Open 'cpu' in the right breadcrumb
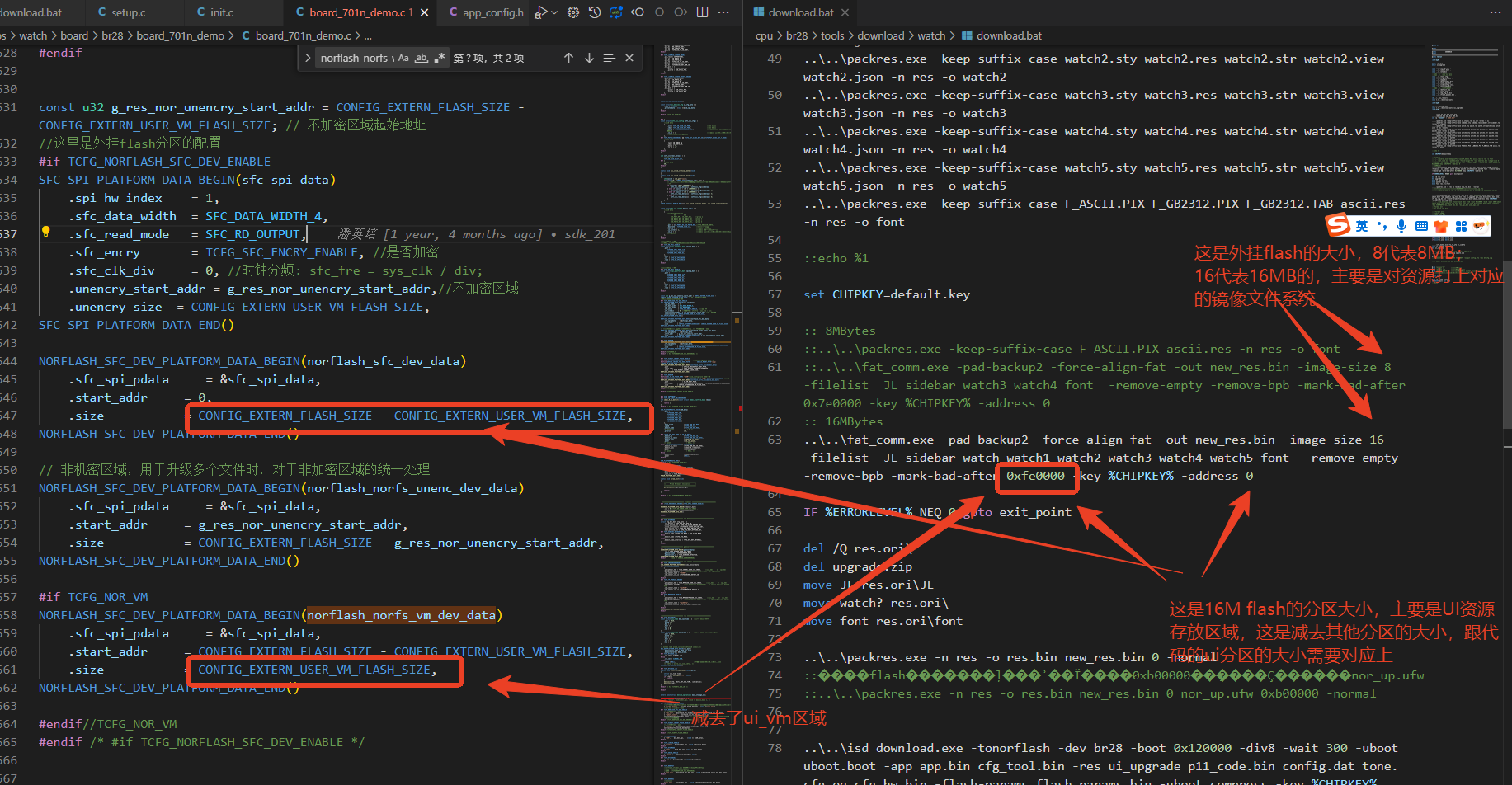 pyautogui.click(x=764, y=35)
